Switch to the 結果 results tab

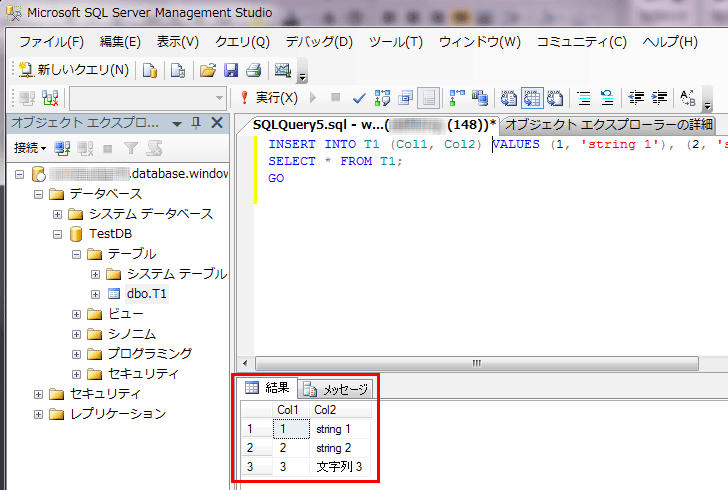point(267,388)
